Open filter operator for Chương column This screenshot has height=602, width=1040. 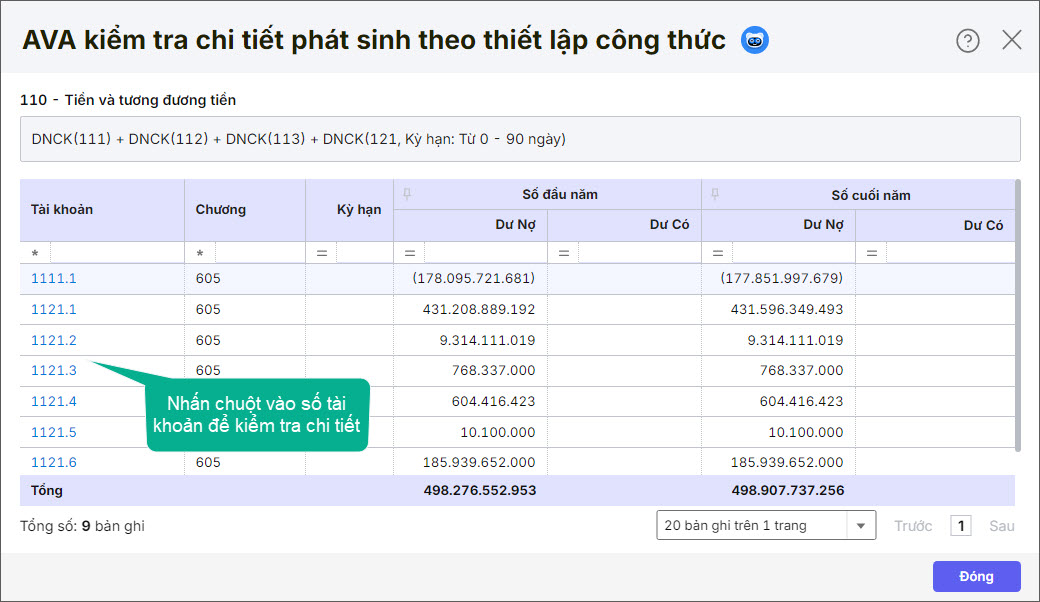click(x=200, y=254)
